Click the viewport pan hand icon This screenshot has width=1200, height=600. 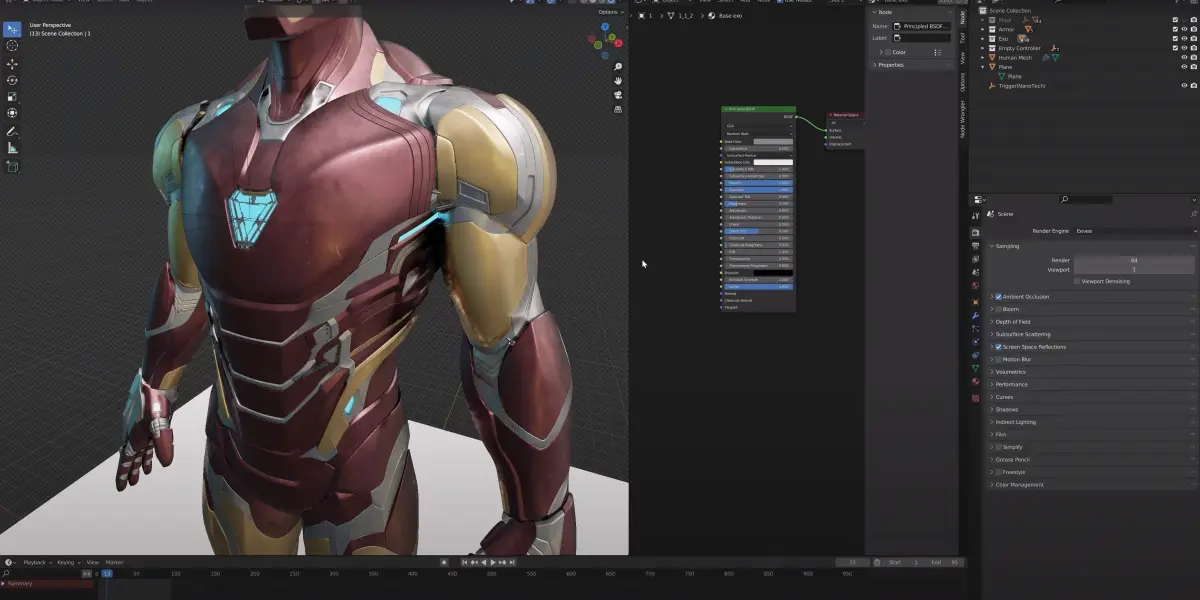(619, 80)
